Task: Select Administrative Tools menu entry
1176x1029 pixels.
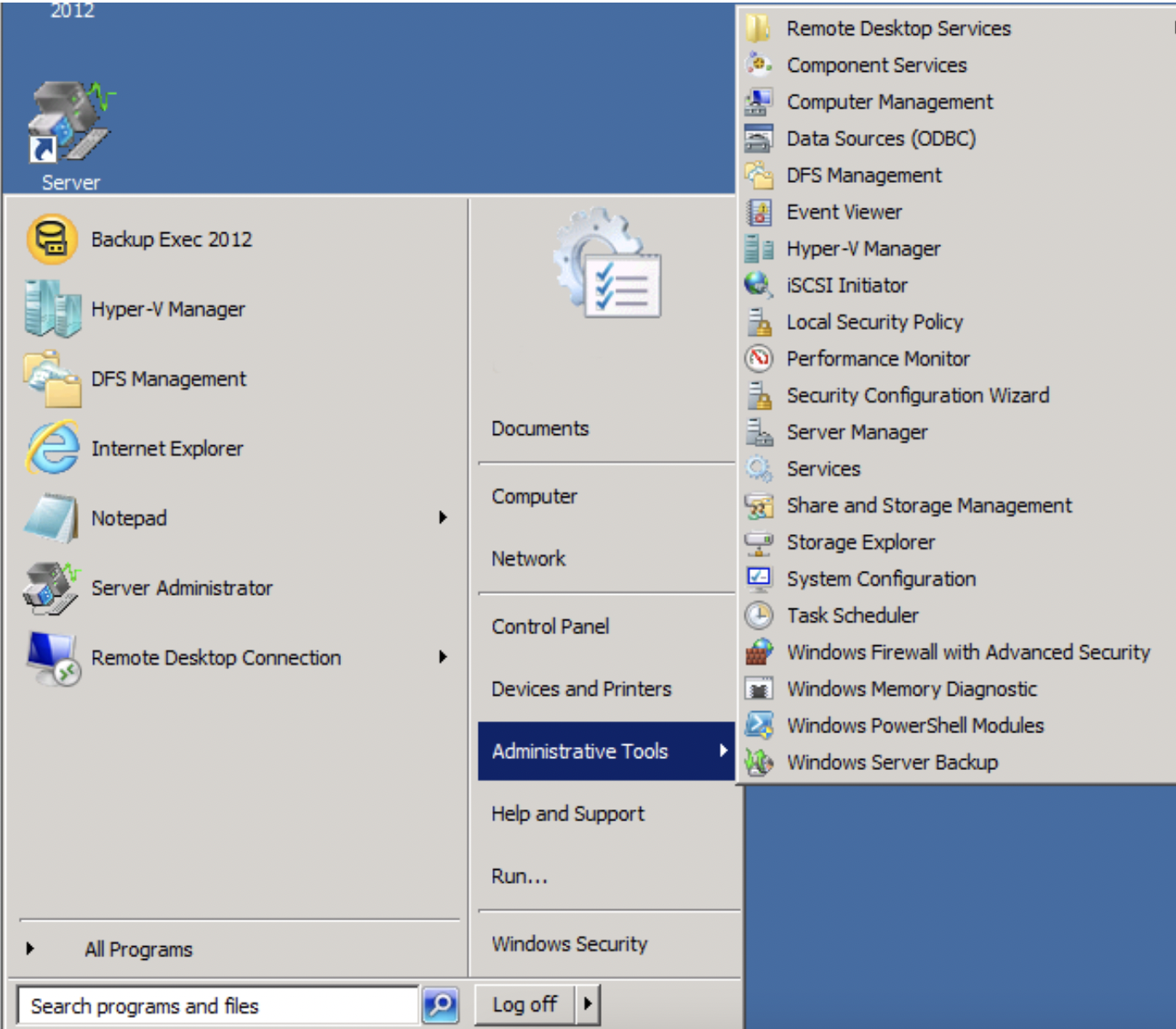Action: (606, 751)
